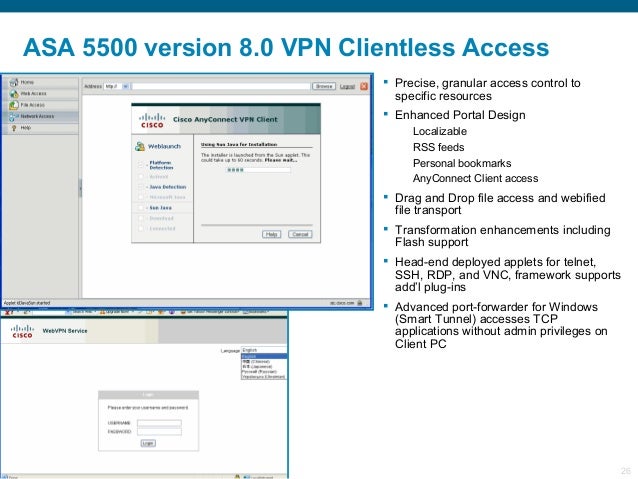Toggle the Connected step checkbox
The height and width of the screenshot is (479, 638).
(141, 229)
